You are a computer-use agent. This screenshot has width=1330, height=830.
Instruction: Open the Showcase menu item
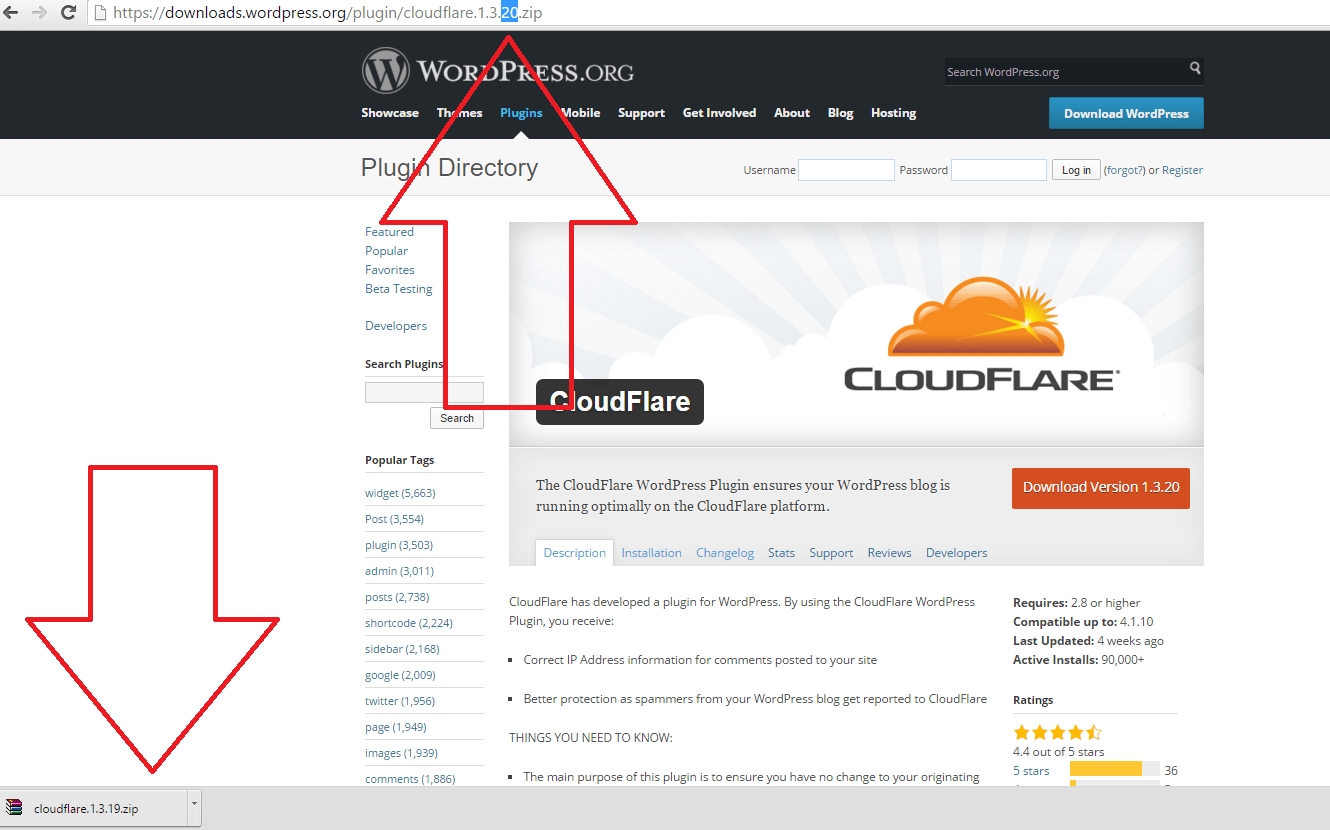click(x=390, y=113)
